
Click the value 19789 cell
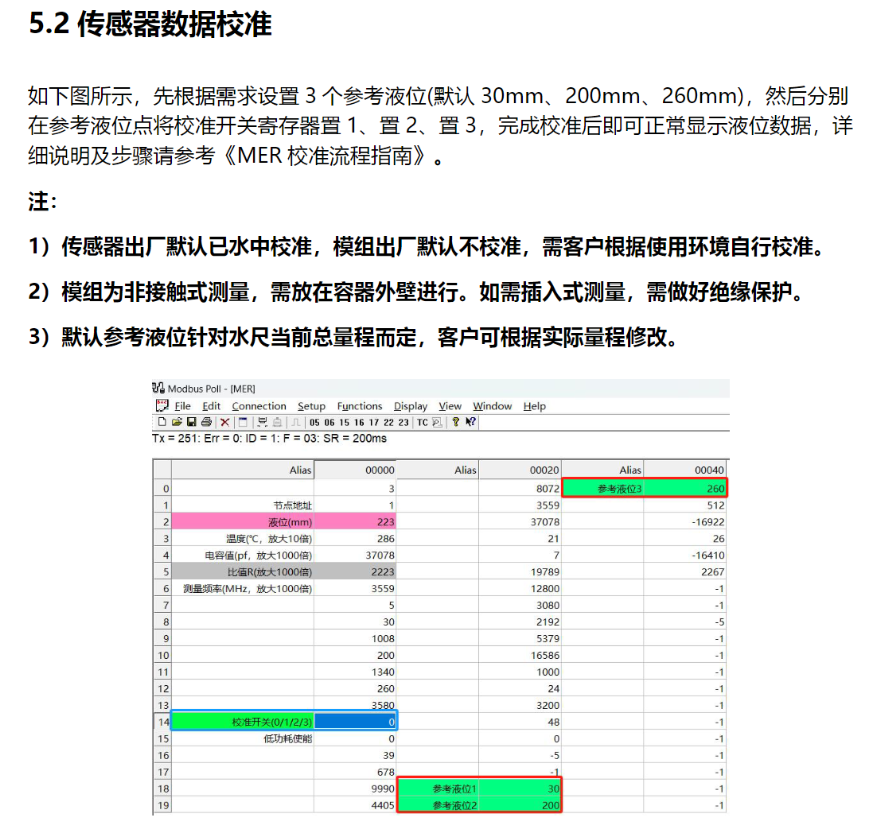click(x=520, y=572)
